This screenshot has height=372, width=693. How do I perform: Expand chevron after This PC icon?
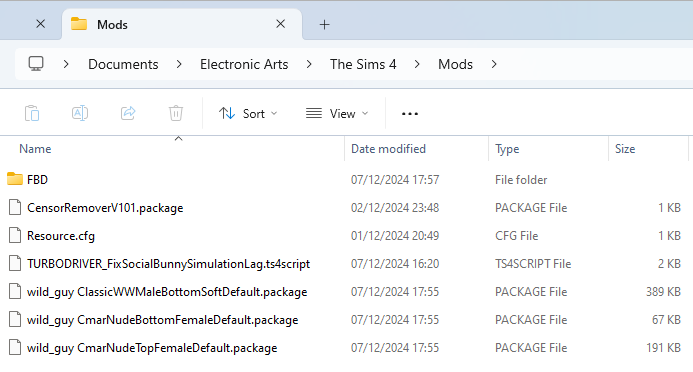(66, 65)
